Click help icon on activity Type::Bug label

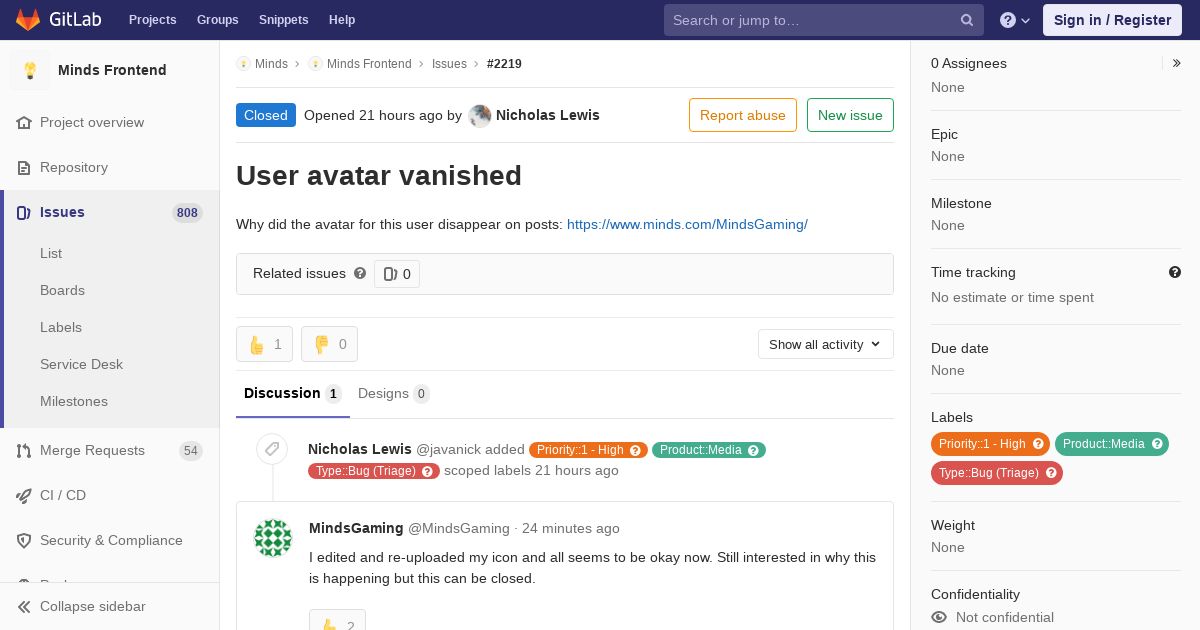428,471
